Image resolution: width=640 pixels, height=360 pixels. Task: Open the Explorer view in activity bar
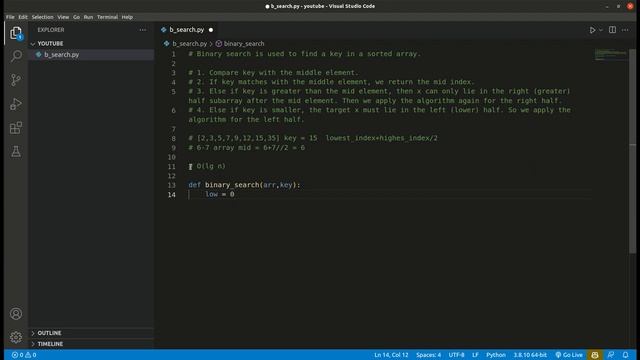pyautogui.click(x=16, y=33)
